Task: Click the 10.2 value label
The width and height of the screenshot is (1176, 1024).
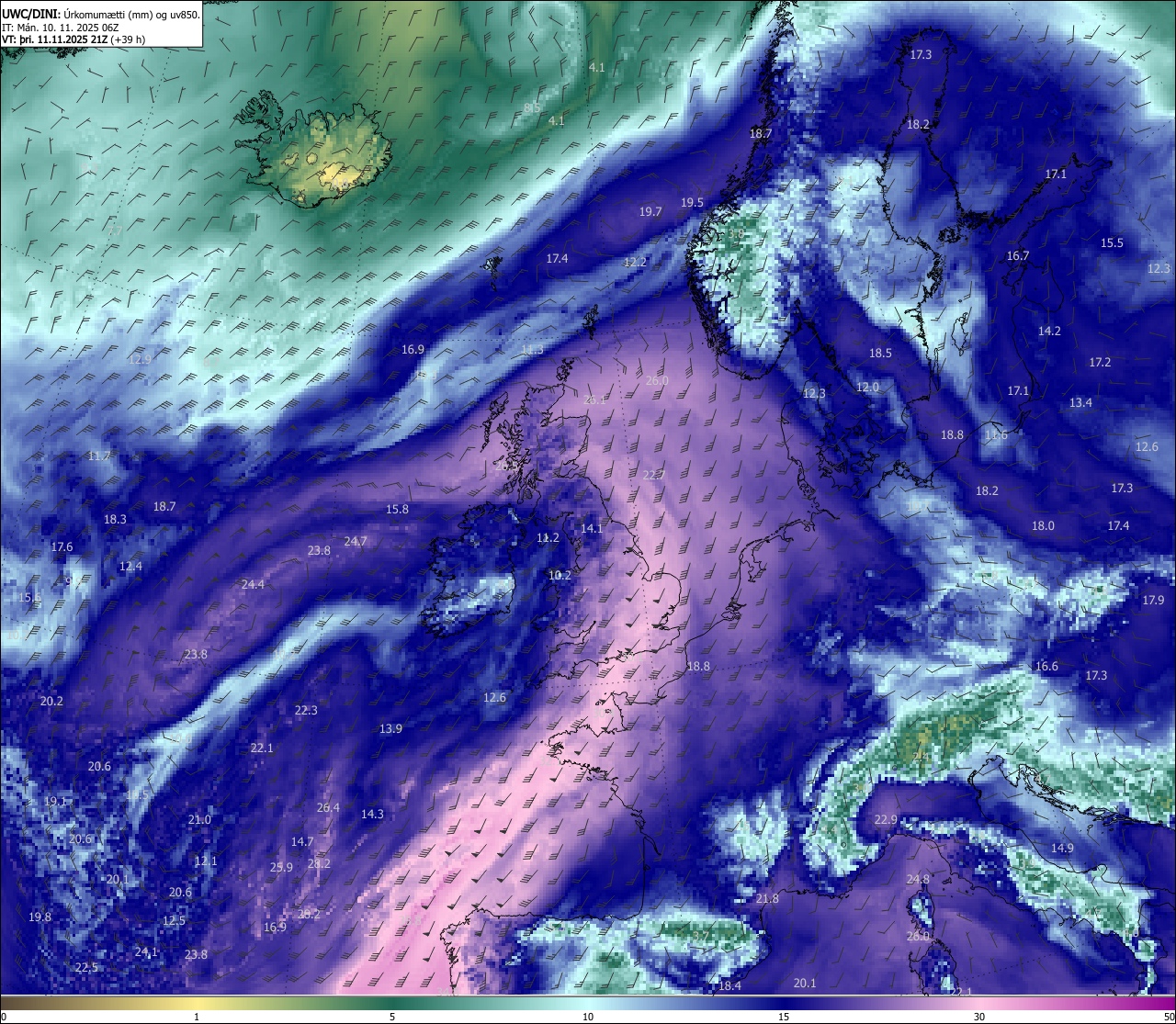Action: (x=560, y=575)
